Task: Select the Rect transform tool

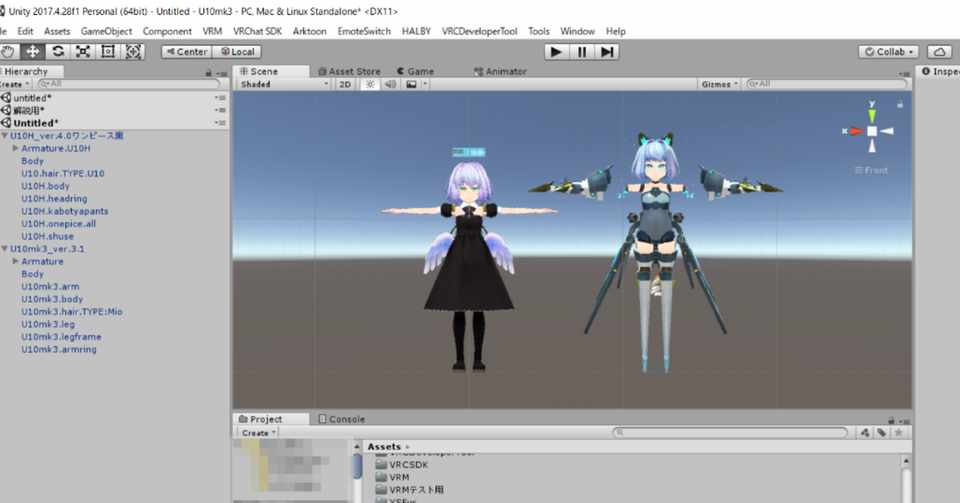Action: [108, 52]
